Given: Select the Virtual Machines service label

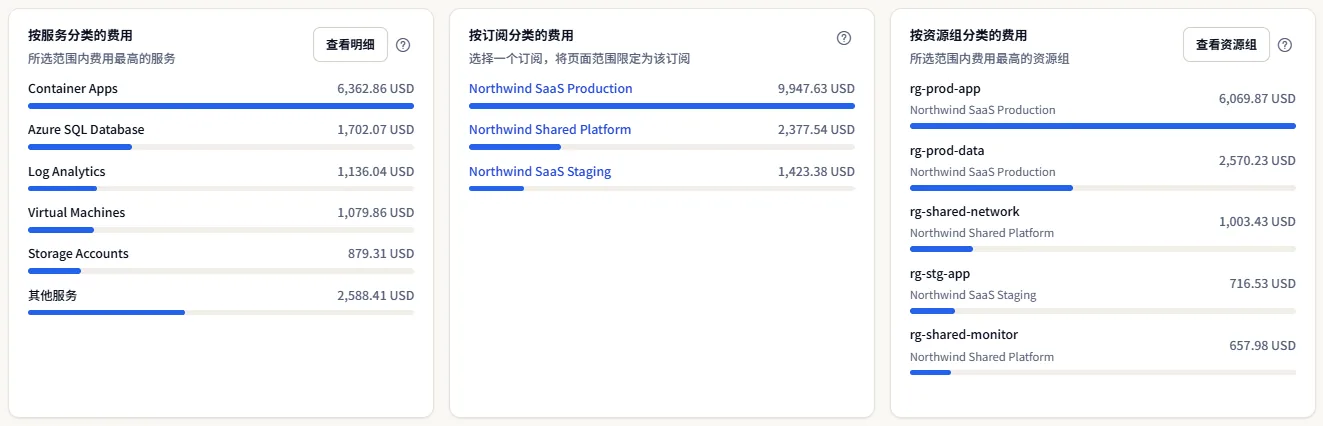Looking at the screenshot, I should tap(77, 213).
